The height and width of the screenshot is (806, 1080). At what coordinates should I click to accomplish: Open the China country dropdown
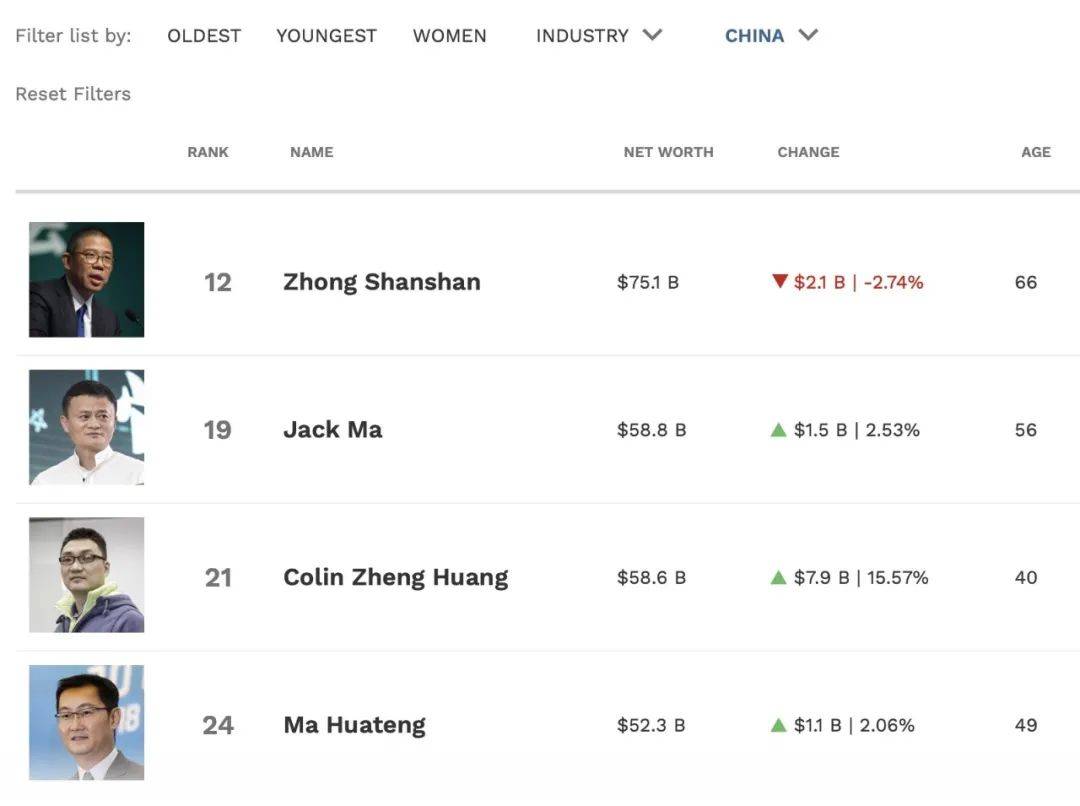pyautogui.click(x=771, y=36)
